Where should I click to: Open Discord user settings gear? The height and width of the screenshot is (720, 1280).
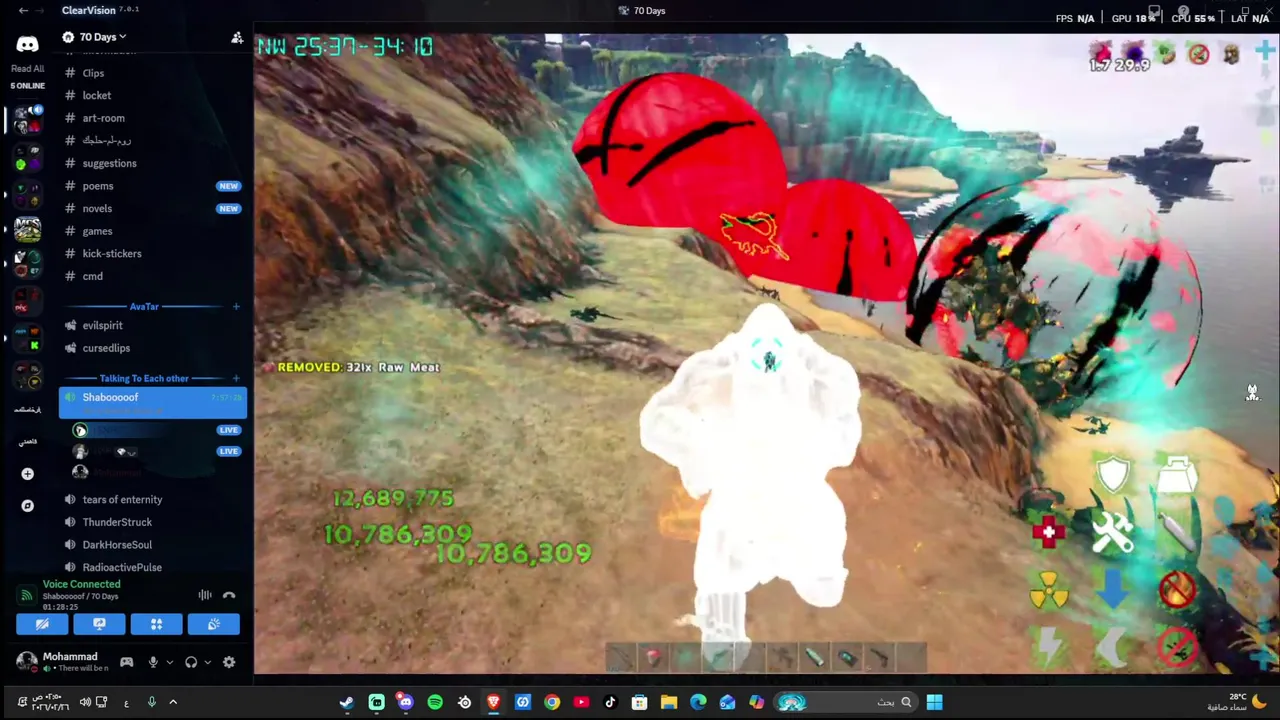coord(229,662)
